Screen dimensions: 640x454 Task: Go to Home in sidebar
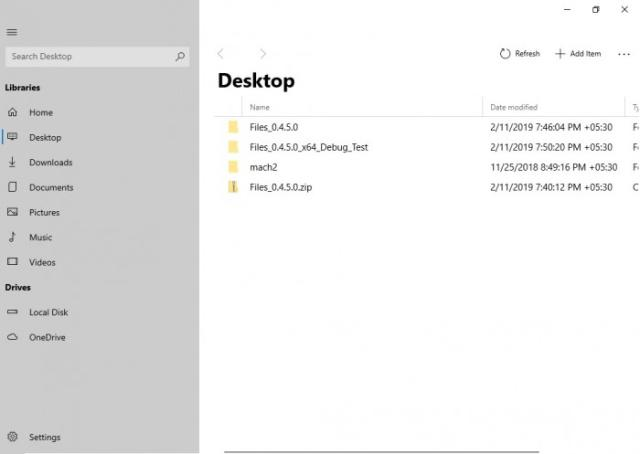[40, 112]
